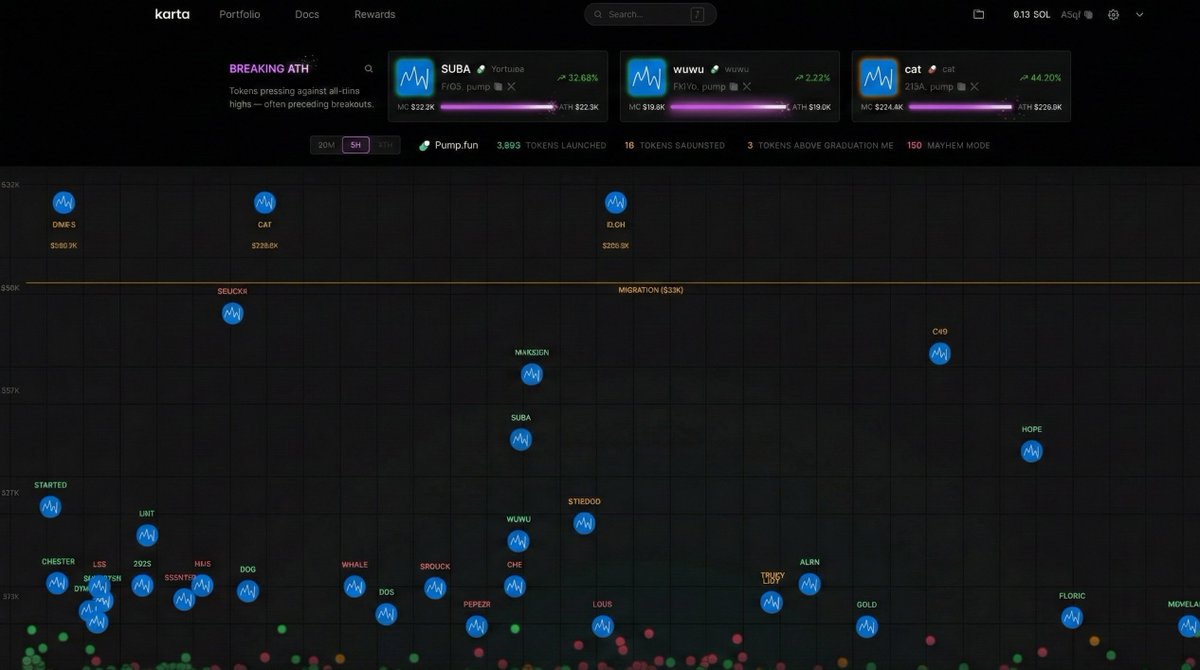Image resolution: width=1200 pixels, height=670 pixels.
Task: Open the CAT token bubble on chart
Action: tap(265, 202)
